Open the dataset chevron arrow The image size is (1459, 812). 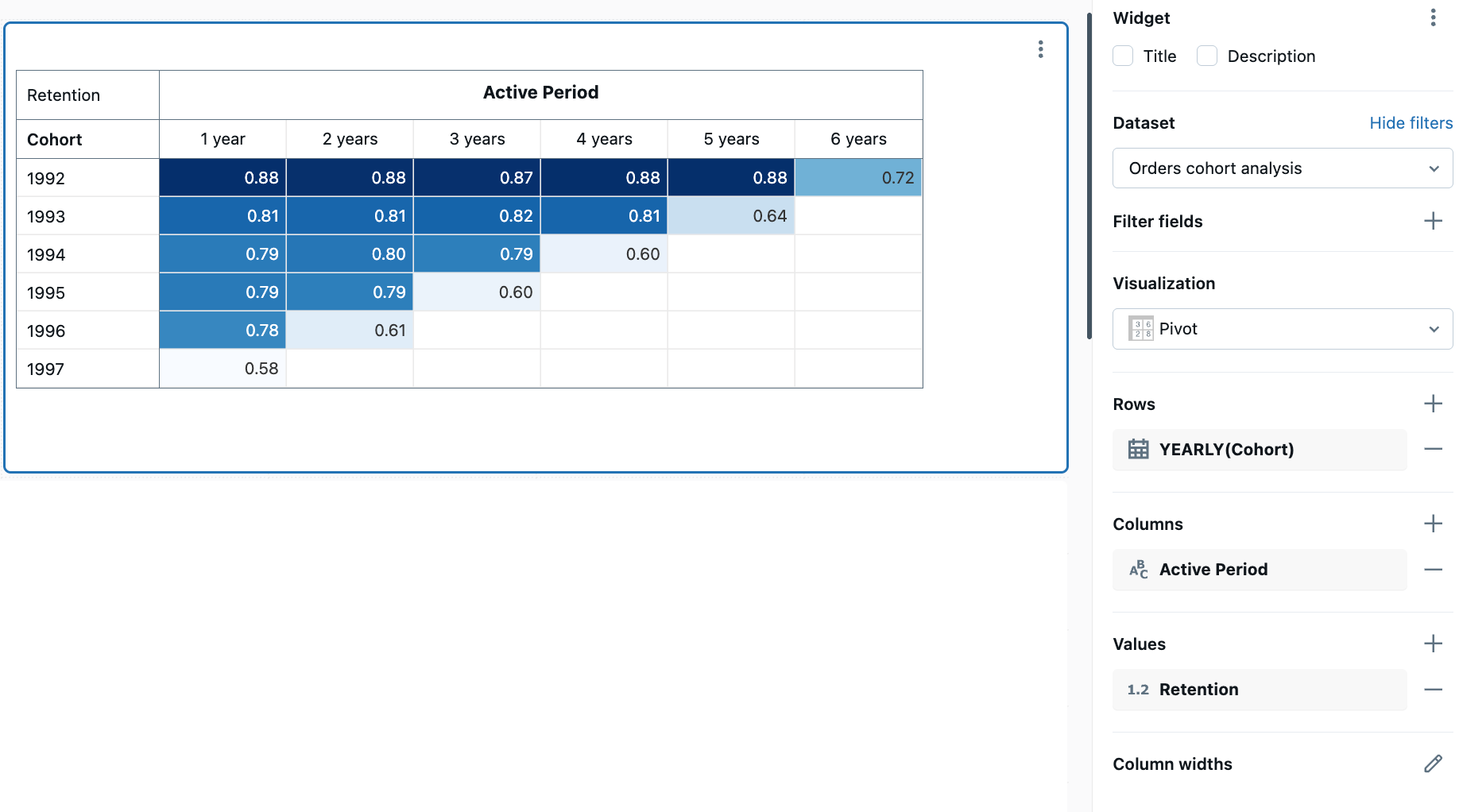coord(1434,168)
